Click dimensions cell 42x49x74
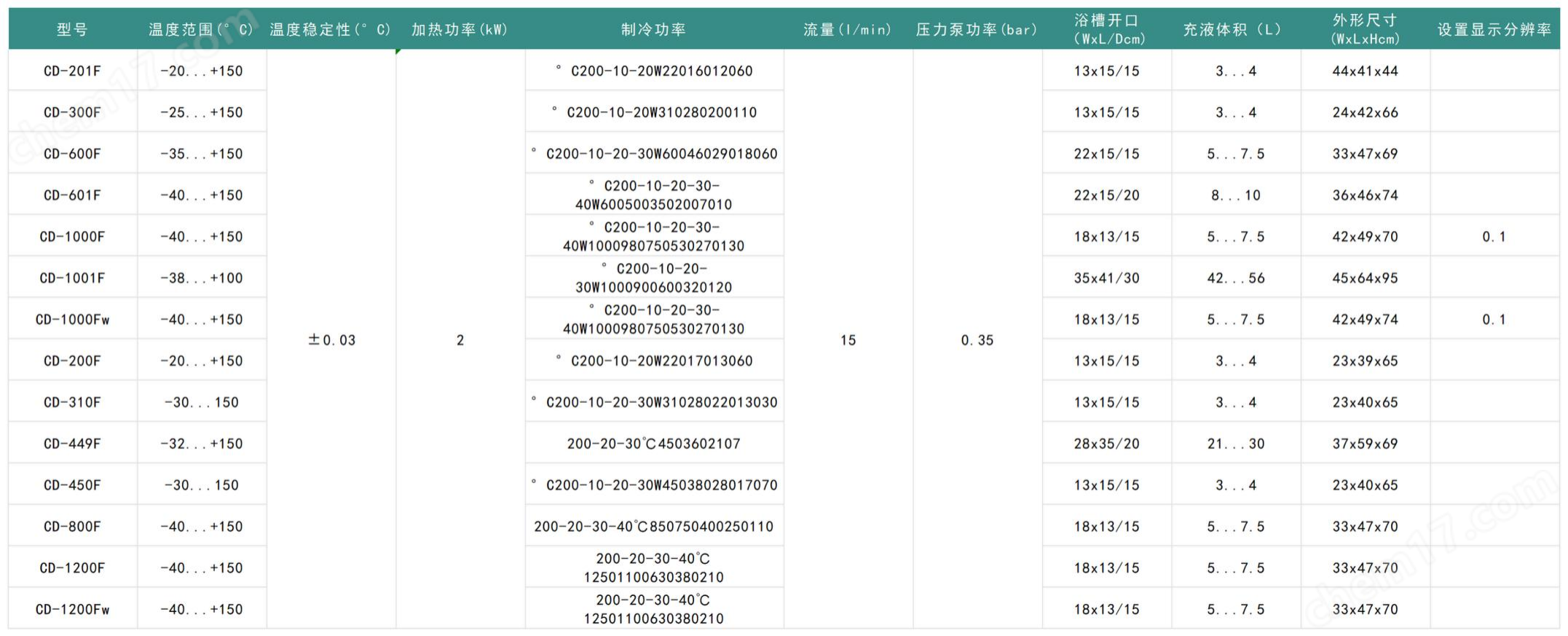 coord(1365,320)
